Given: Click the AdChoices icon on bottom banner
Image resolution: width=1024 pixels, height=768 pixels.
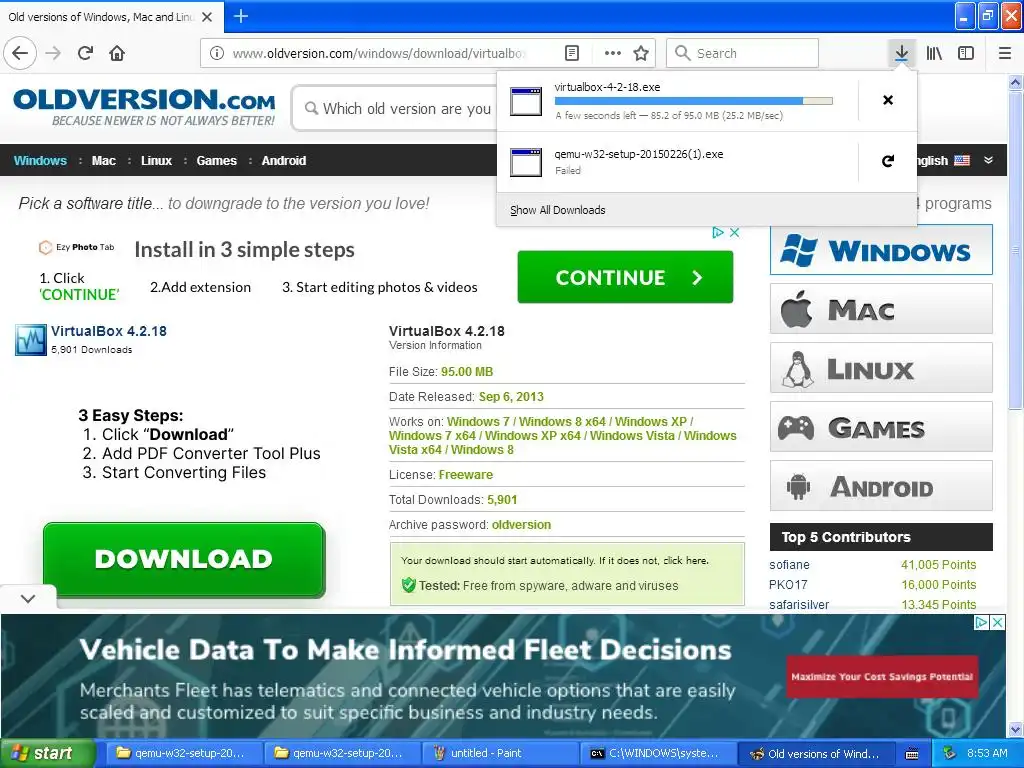Looking at the screenshot, I should tap(982, 622).
